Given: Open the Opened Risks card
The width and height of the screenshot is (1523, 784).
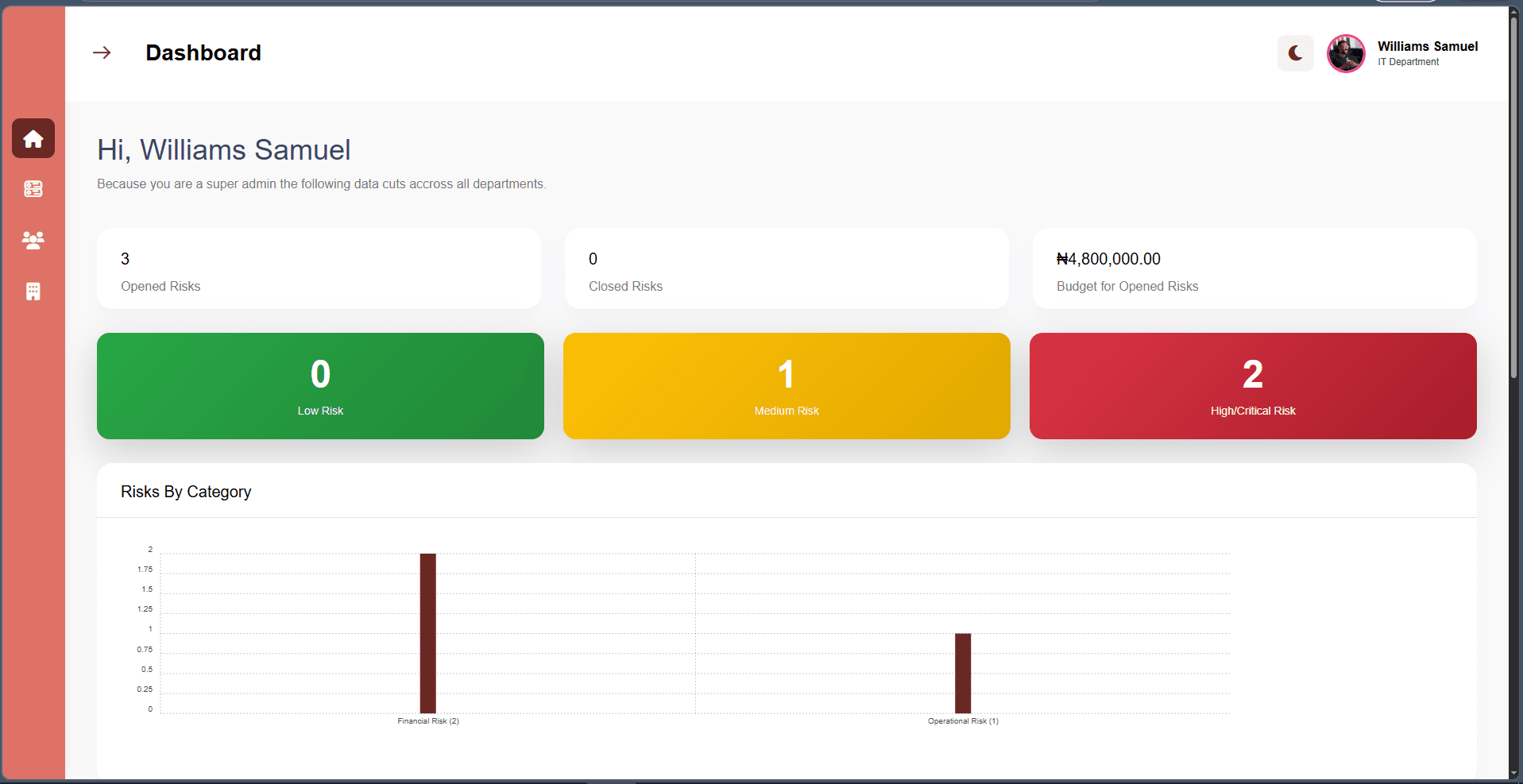Looking at the screenshot, I should pyautogui.click(x=319, y=268).
